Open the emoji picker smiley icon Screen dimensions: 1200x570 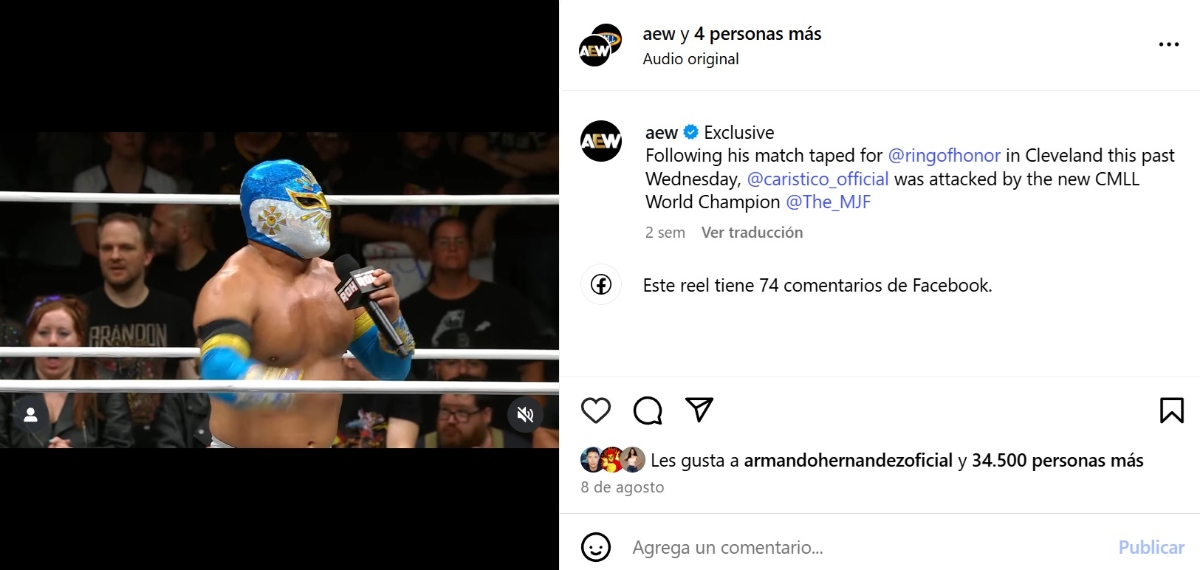click(x=596, y=547)
